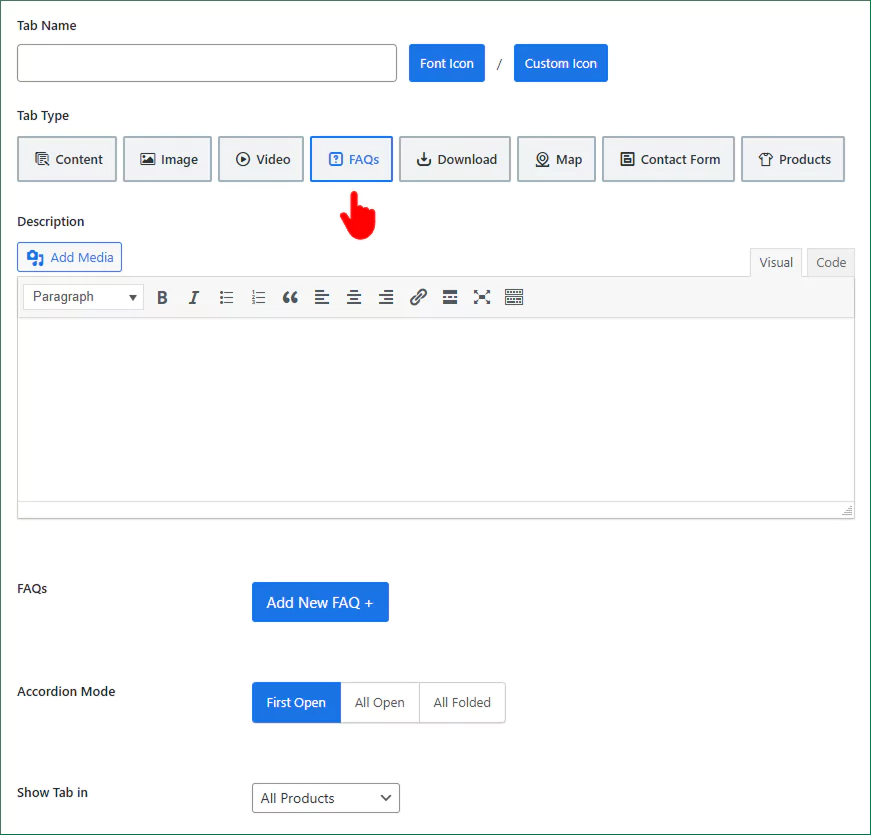Toggle bold formatting in description editor
871x835 pixels.
(x=162, y=297)
